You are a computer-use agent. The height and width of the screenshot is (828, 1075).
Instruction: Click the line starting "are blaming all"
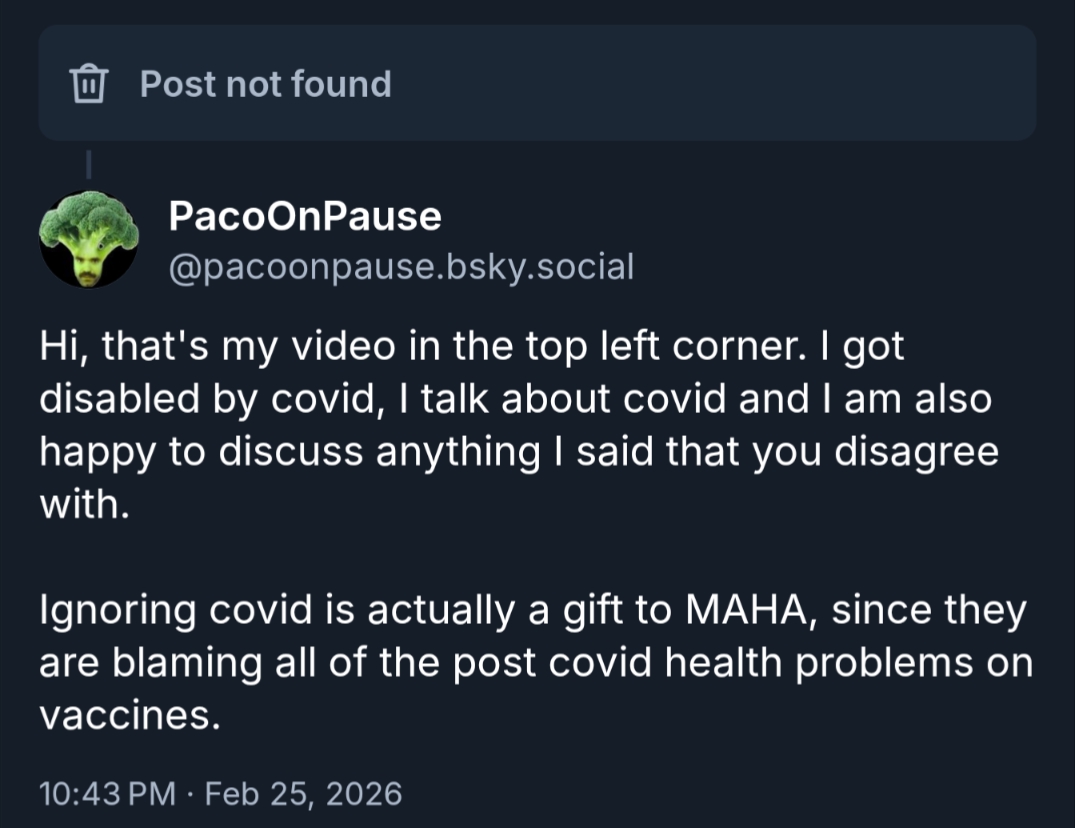(535, 664)
